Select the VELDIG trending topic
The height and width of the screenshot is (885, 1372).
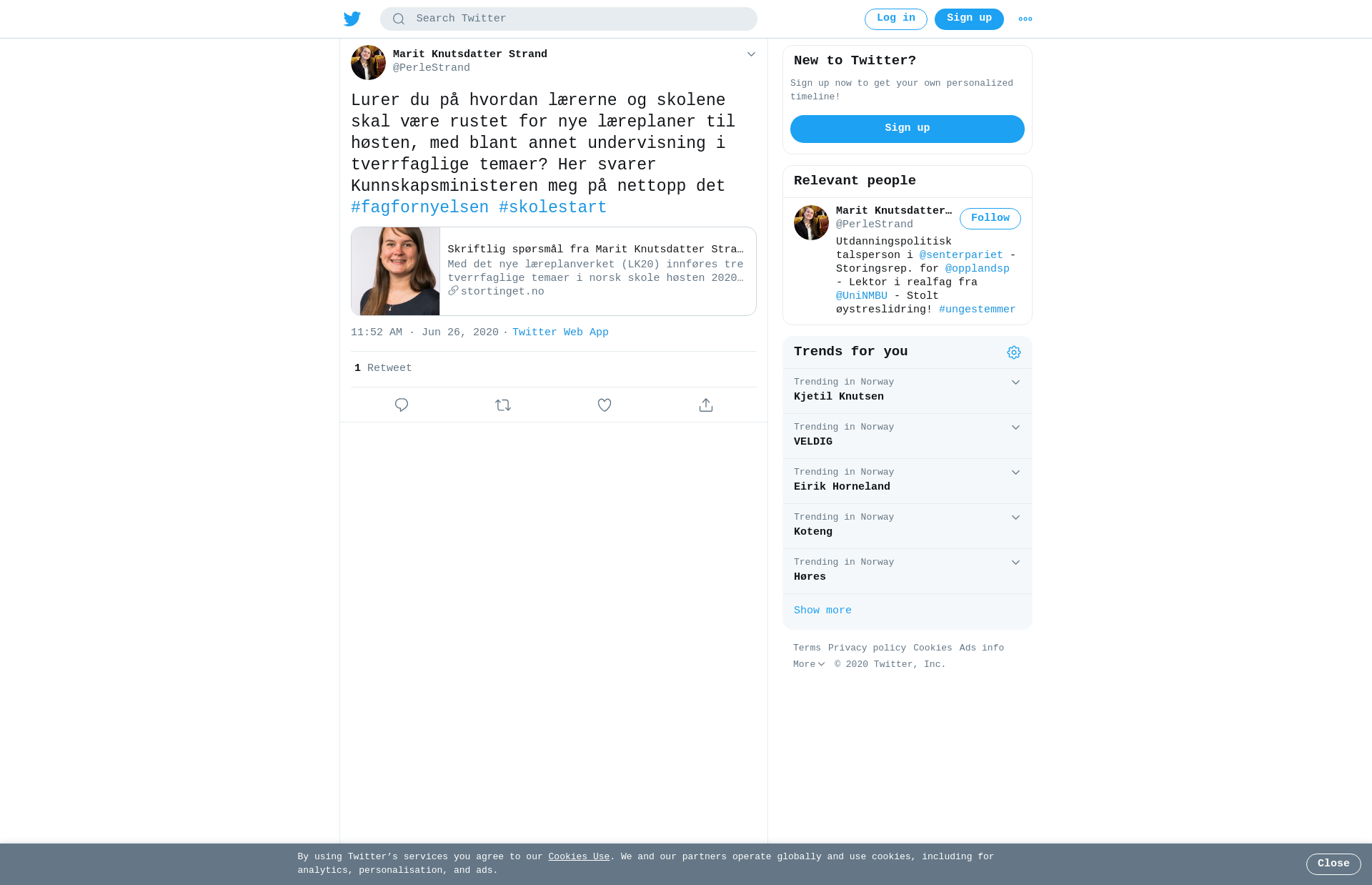[908, 436]
